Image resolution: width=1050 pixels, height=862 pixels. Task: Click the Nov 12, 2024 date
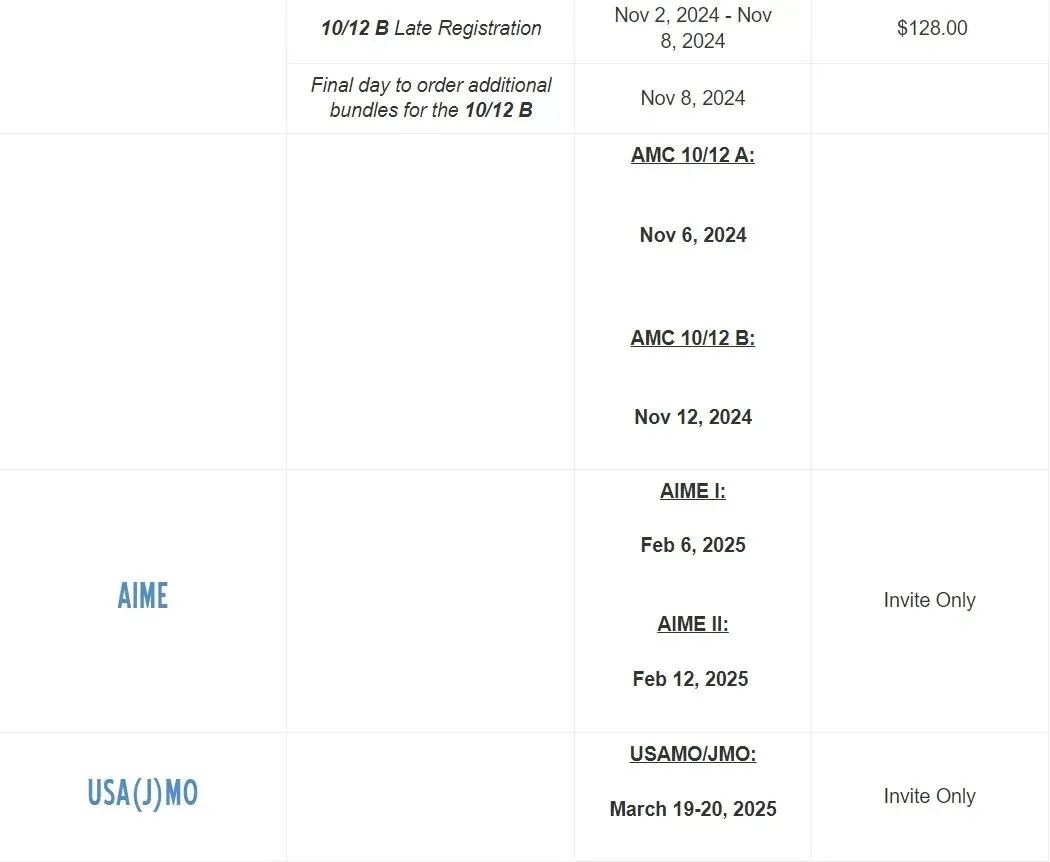click(692, 417)
